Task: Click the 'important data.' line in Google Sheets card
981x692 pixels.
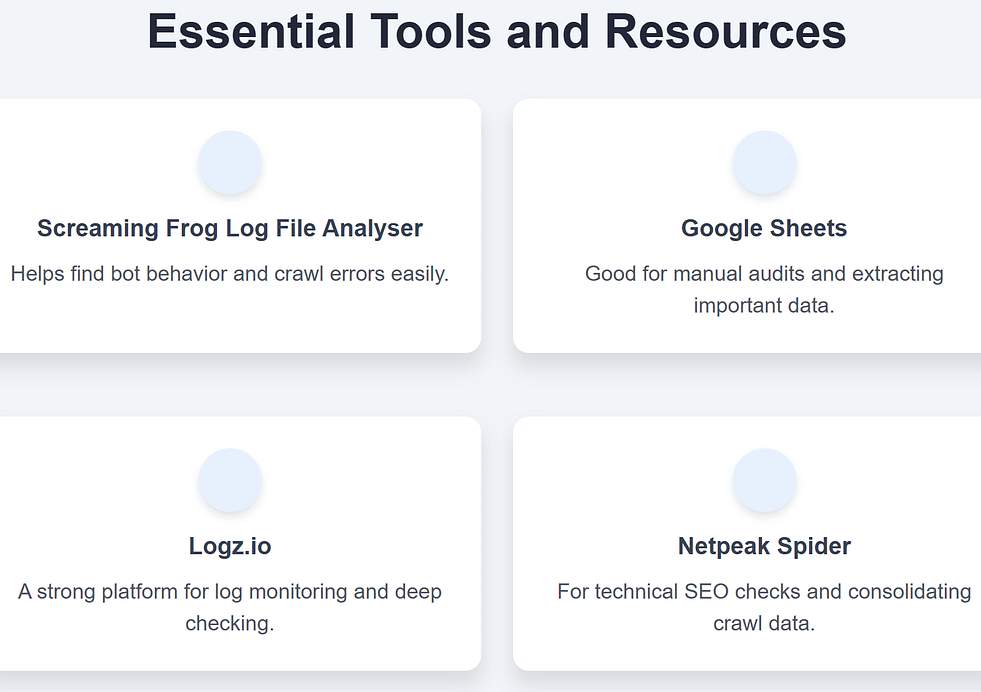Action: 764,305
